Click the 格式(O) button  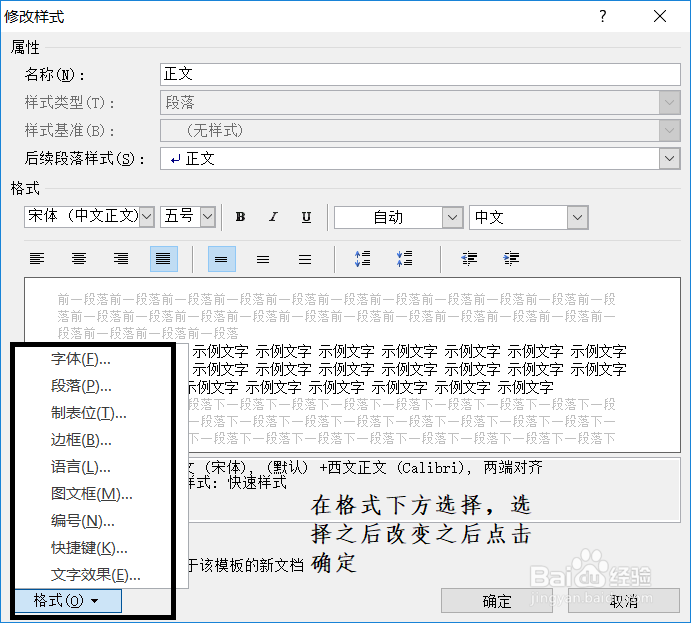pos(68,601)
